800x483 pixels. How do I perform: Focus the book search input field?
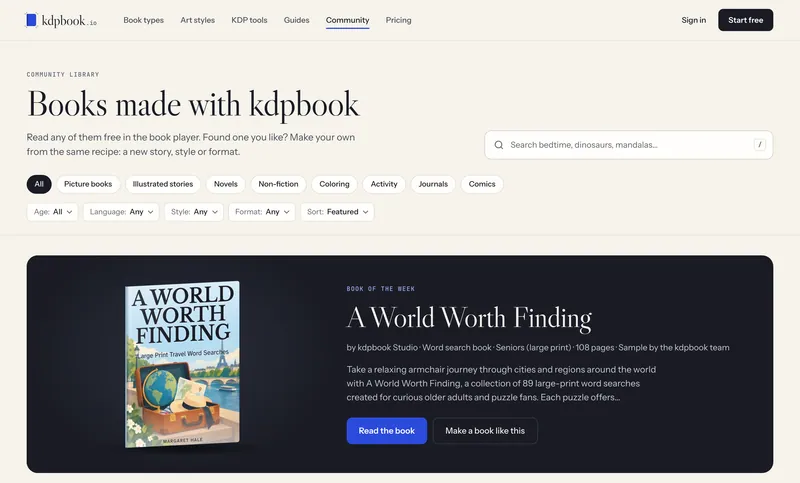click(629, 145)
